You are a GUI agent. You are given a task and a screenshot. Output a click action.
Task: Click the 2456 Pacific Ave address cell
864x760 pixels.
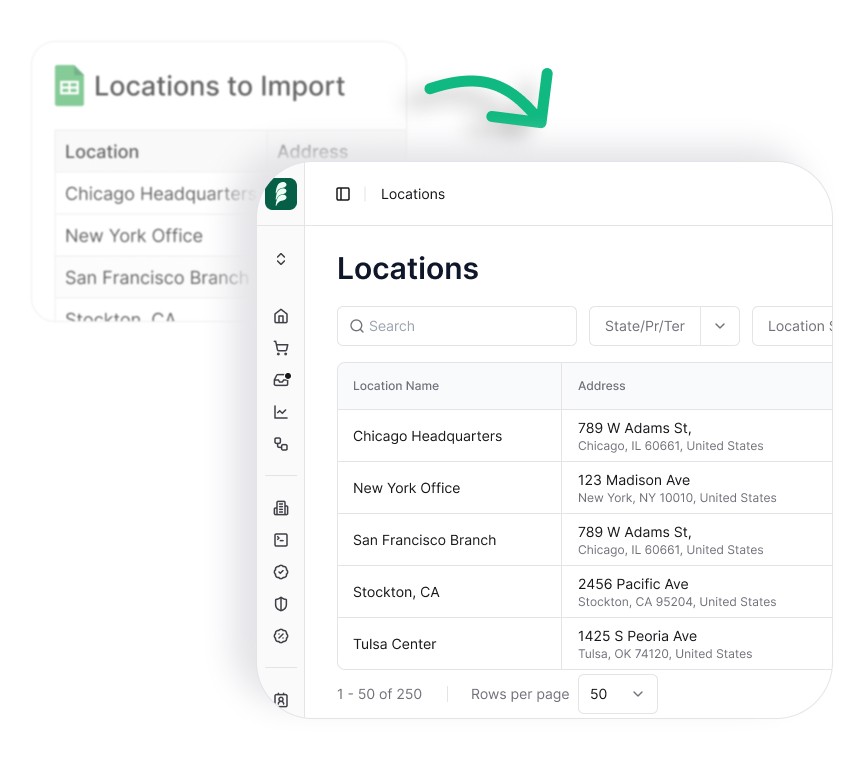click(x=696, y=592)
